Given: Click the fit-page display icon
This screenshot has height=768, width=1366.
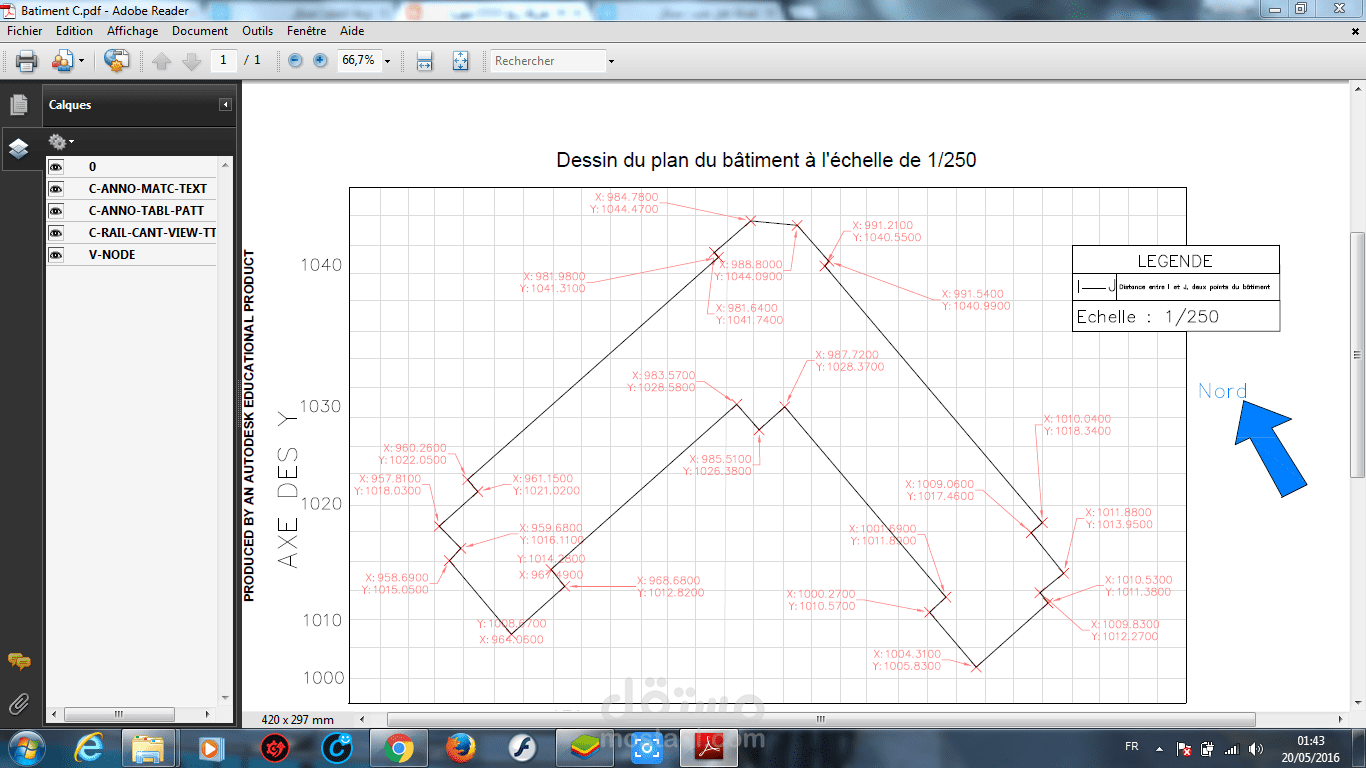Looking at the screenshot, I should click(x=460, y=61).
